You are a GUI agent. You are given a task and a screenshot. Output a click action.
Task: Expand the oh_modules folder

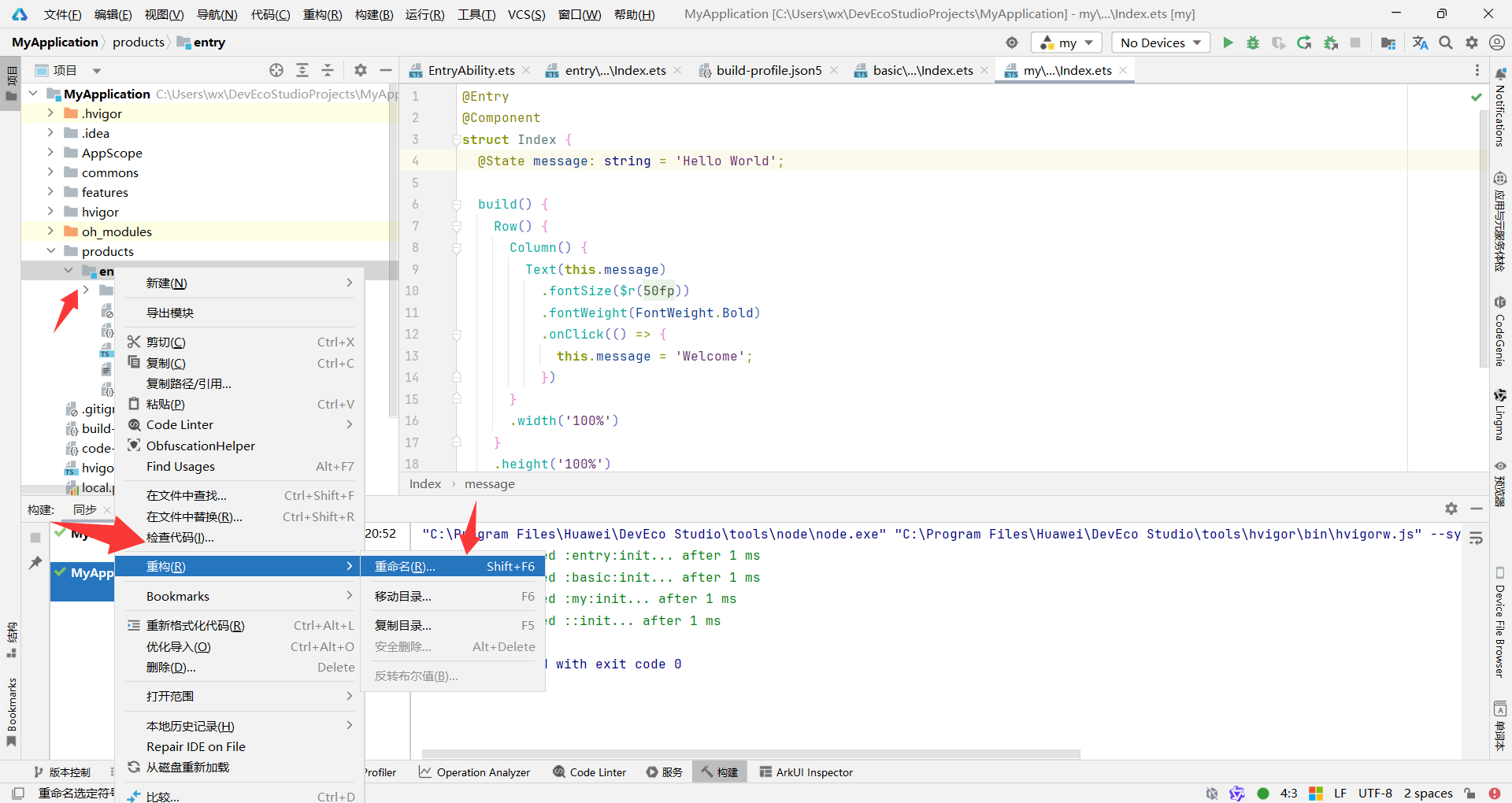pyautogui.click(x=50, y=231)
